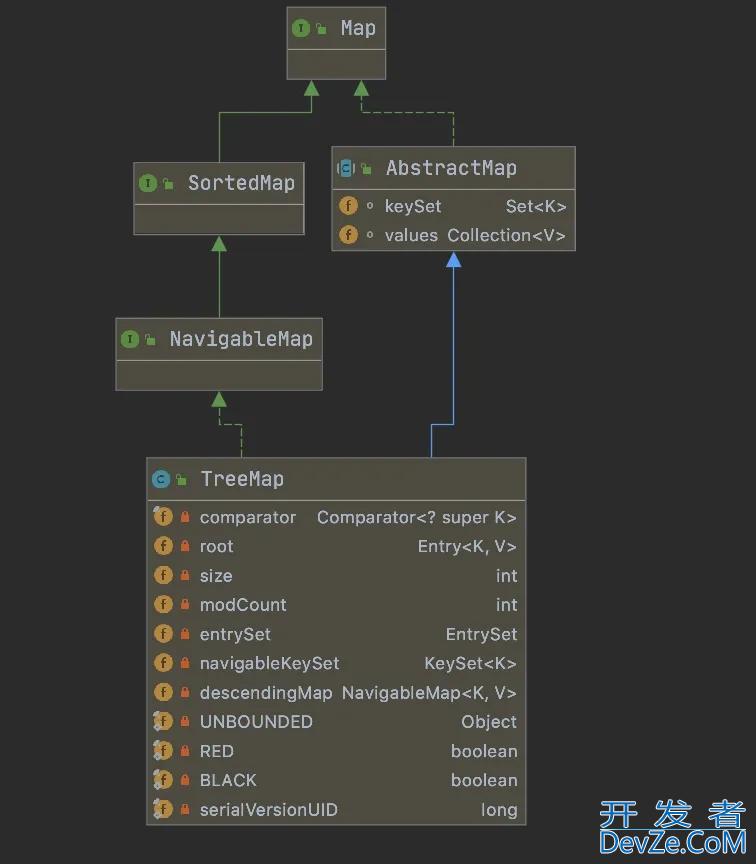The image size is (756, 864).
Task: Click the NavigableMap<K, V> type label
Action: tap(429, 693)
